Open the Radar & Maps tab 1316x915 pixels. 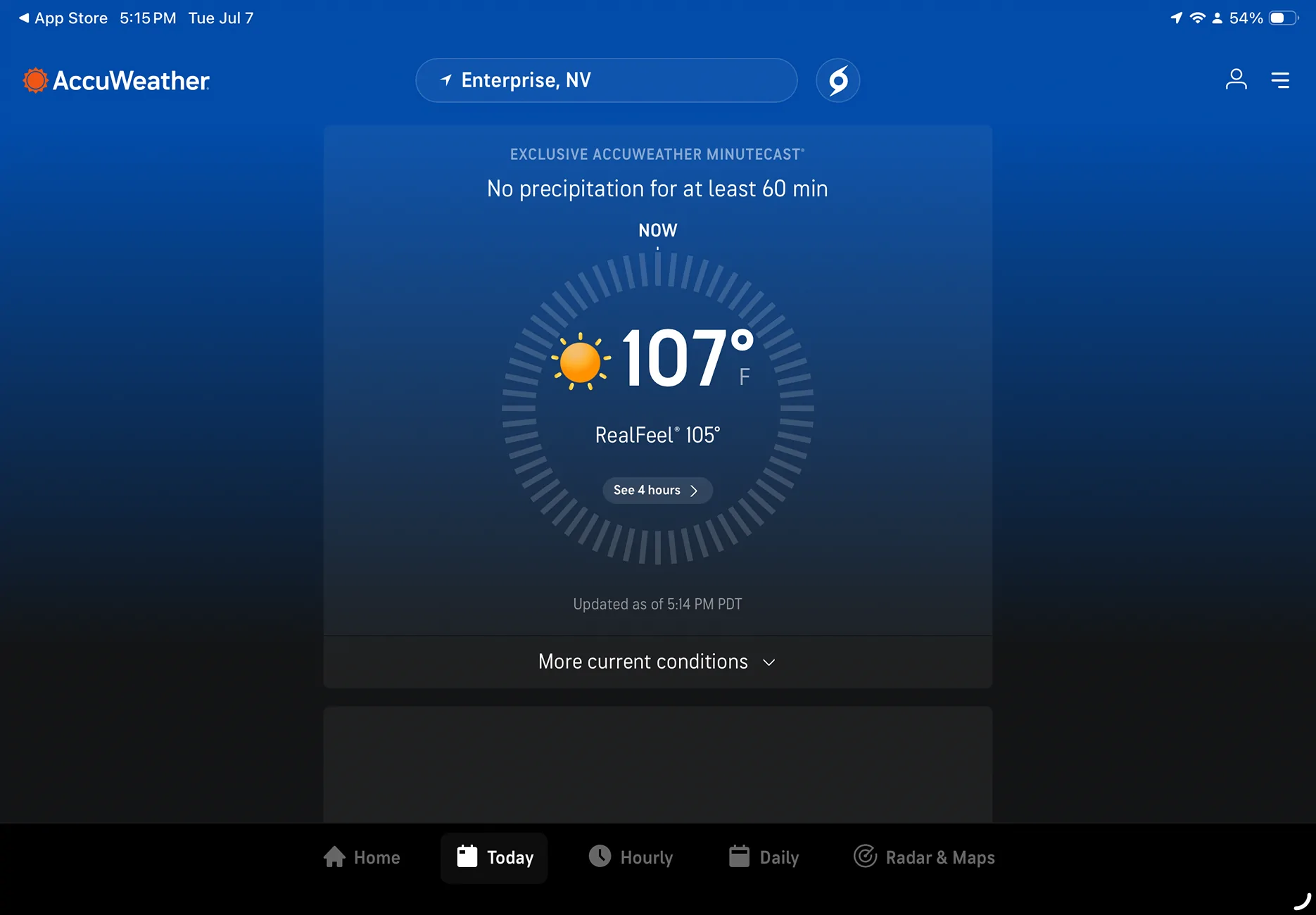coord(924,857)
